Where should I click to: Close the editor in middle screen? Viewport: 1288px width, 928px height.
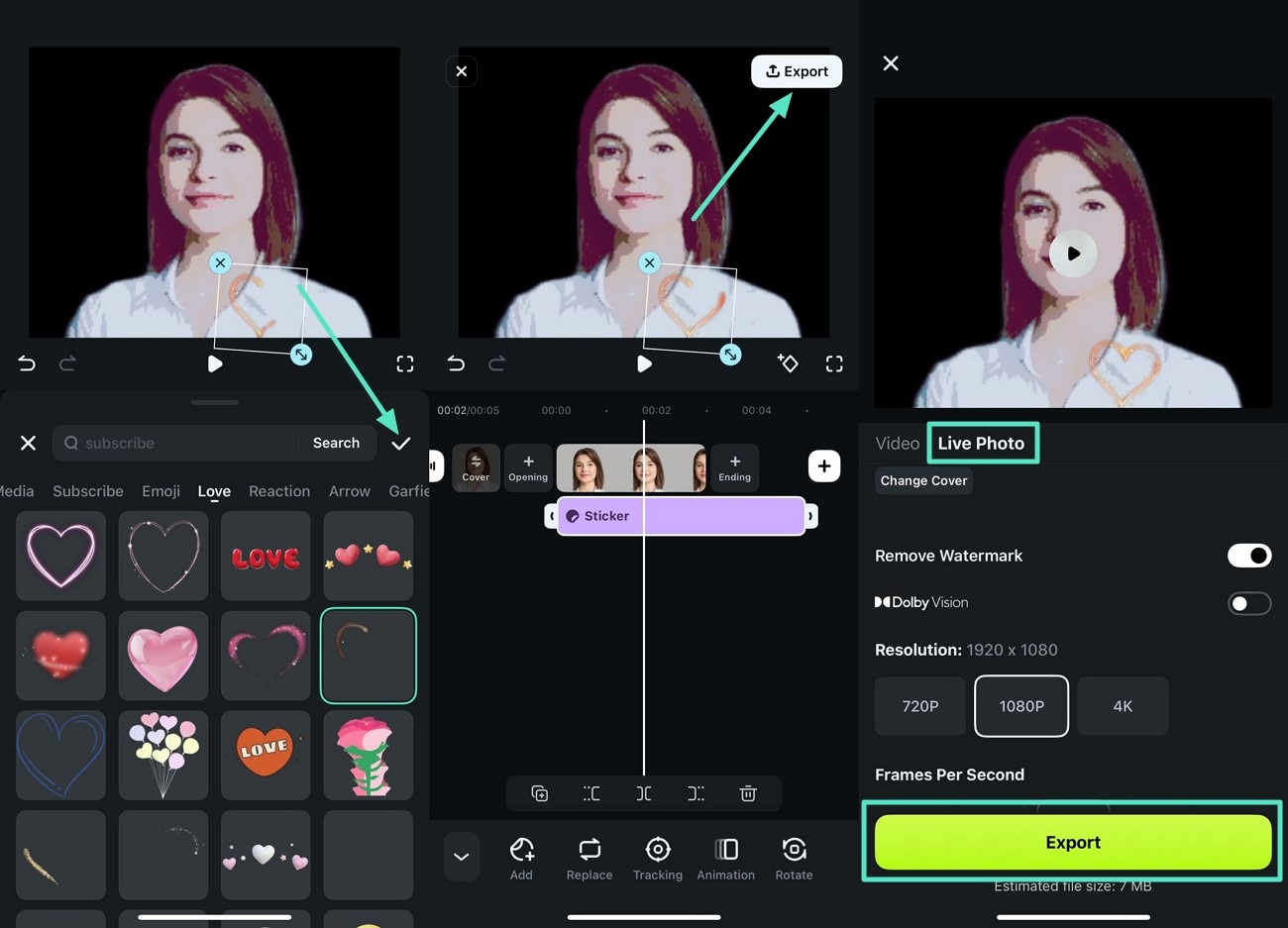pos(462,71)
